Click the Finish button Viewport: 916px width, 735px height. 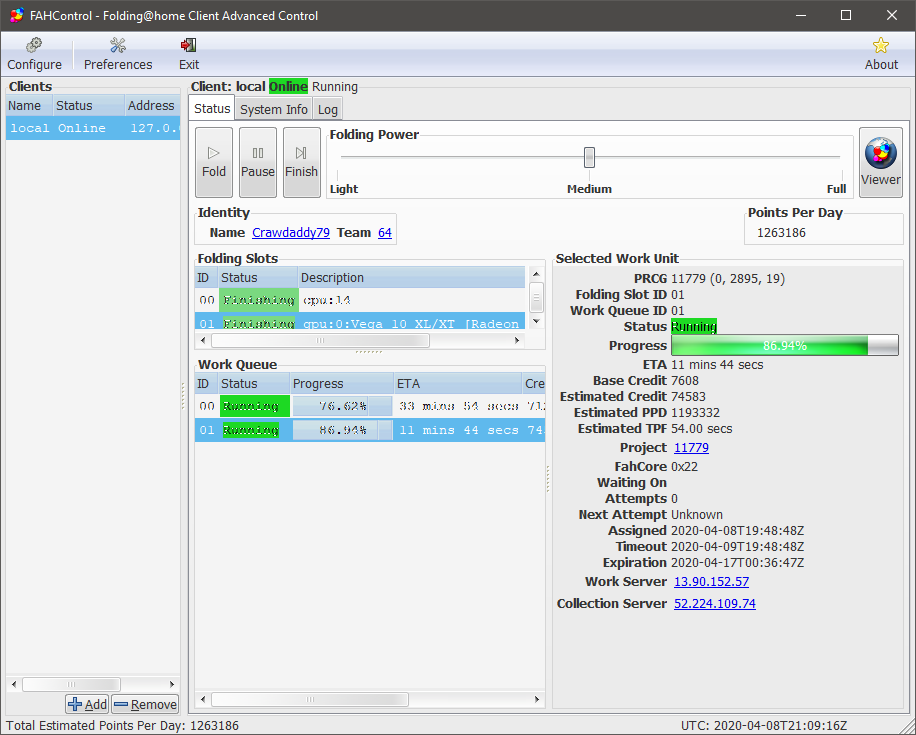[301, 162]
